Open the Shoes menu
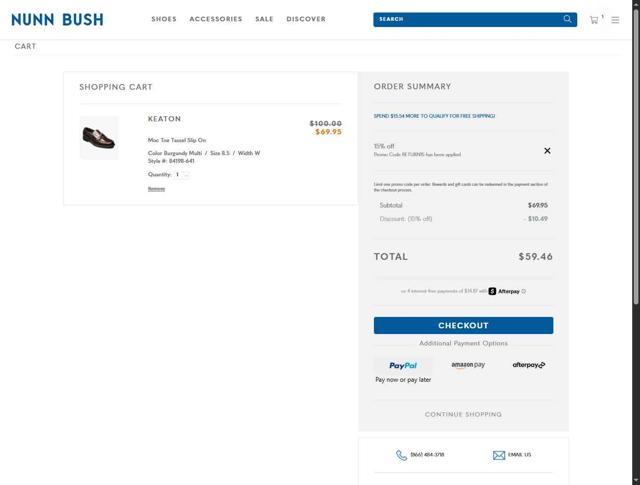The image size is (640, 485). [x=164, y=19]
